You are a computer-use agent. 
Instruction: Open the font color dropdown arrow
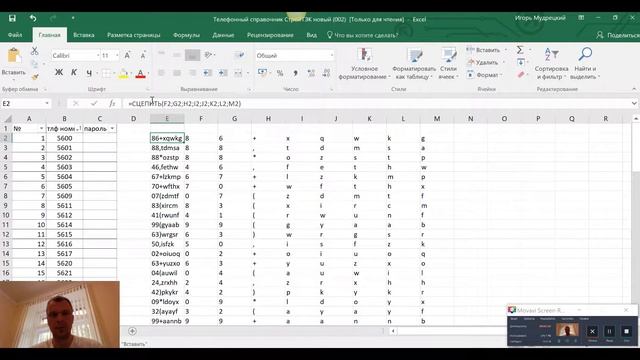(148, 73)
